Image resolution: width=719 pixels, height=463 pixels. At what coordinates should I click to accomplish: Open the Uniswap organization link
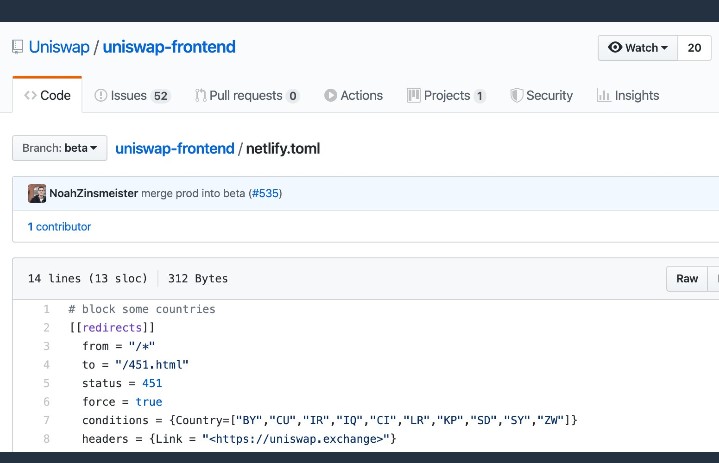point(59,47)
